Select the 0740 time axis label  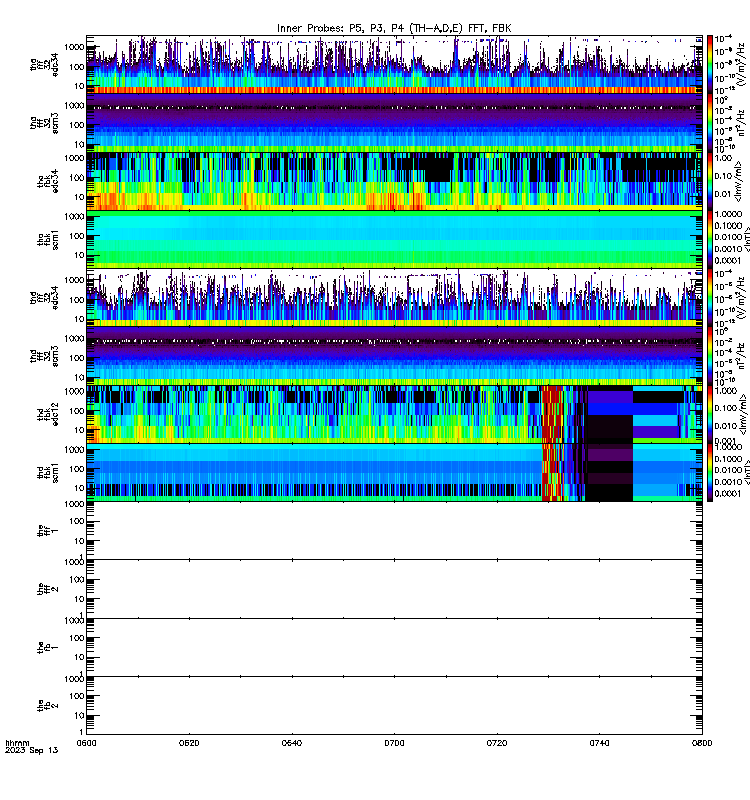[x=599, y=743]
